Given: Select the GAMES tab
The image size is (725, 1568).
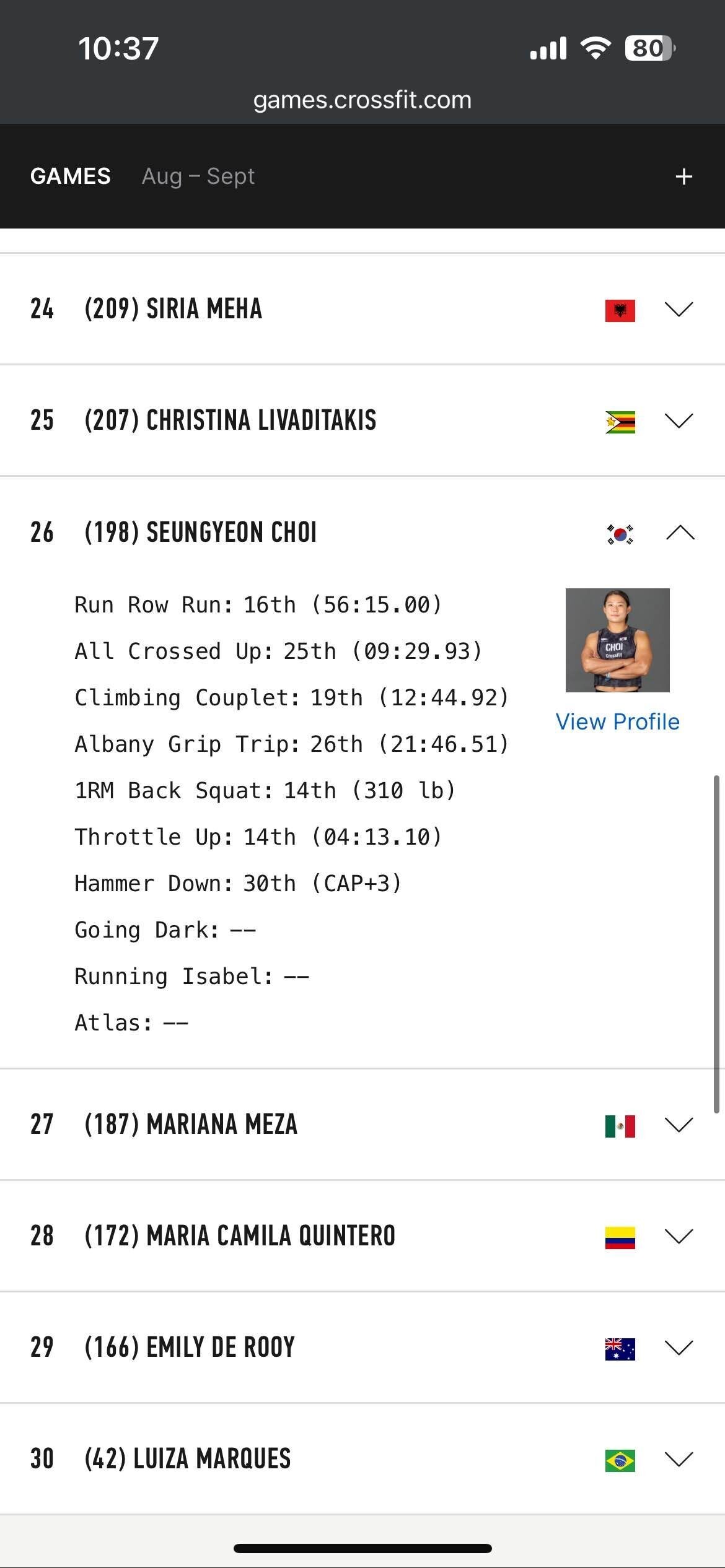Looking at the screenshot, I should pos(70,176).
